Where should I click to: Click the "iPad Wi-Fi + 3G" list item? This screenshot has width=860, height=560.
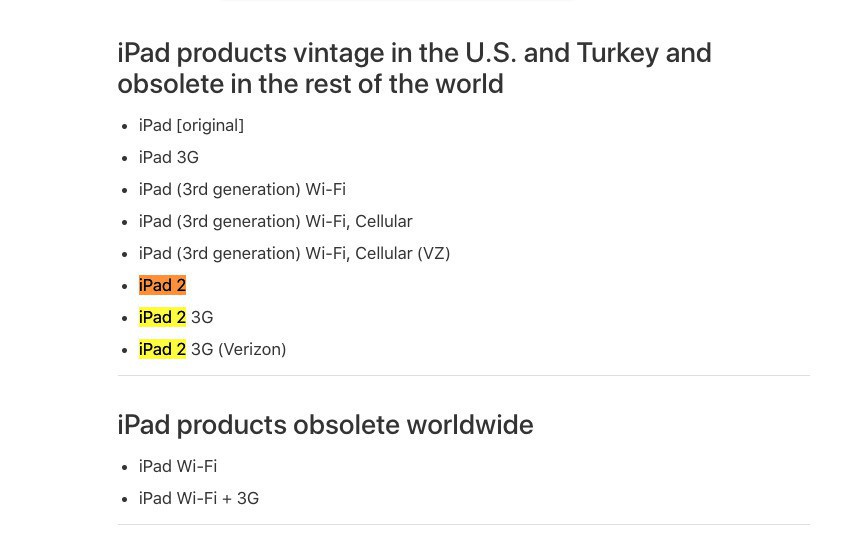point(199,498)
